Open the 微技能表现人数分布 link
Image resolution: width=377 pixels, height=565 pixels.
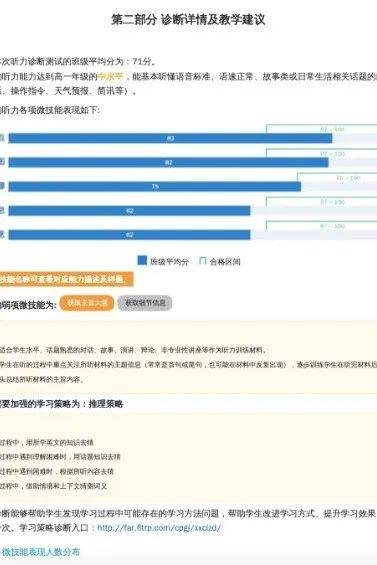[40, 552]
